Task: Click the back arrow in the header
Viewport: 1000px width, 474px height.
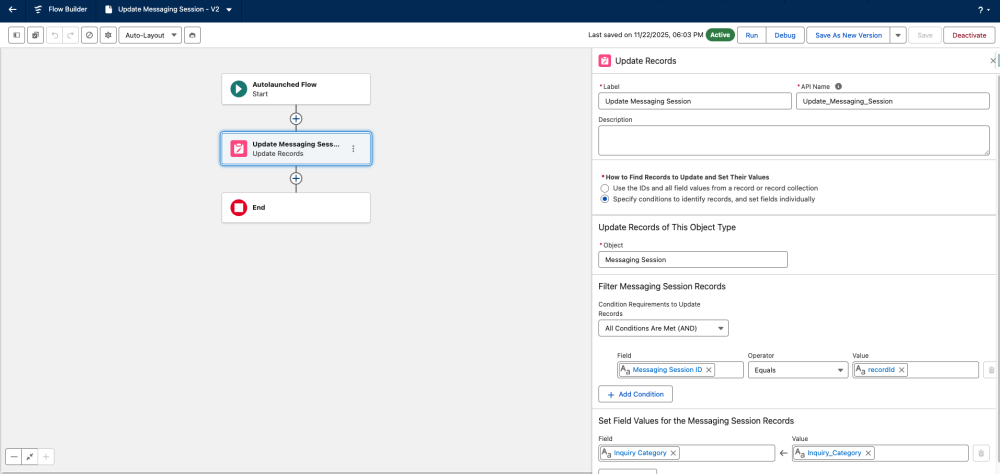Action: [13, 10]
